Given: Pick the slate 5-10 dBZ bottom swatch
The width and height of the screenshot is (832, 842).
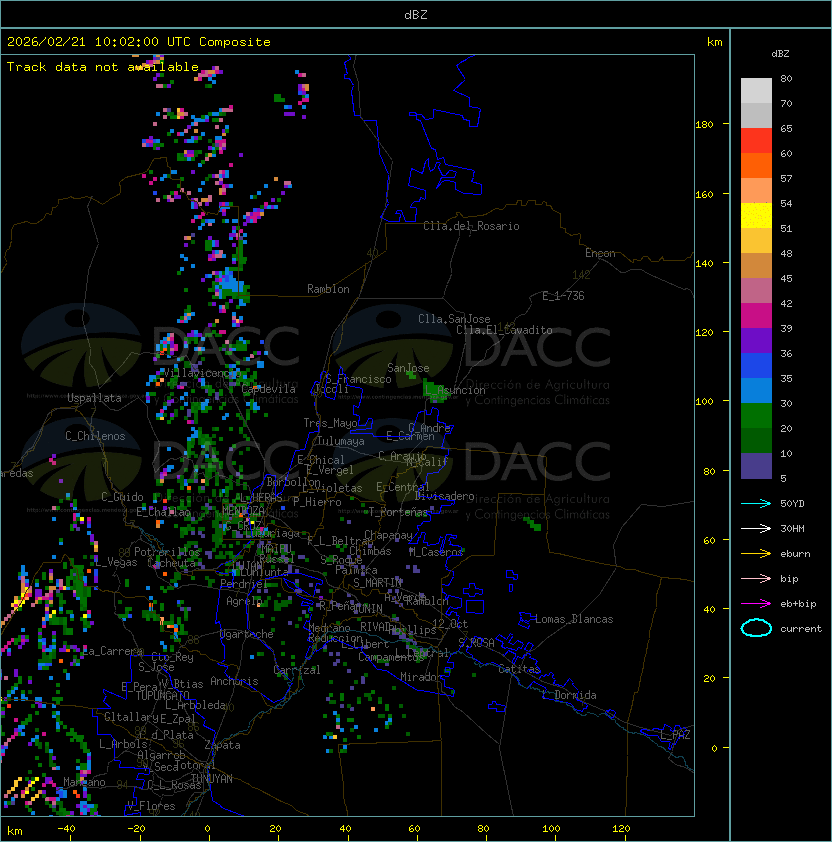Looking at the screenshot, I should [756, 466].
